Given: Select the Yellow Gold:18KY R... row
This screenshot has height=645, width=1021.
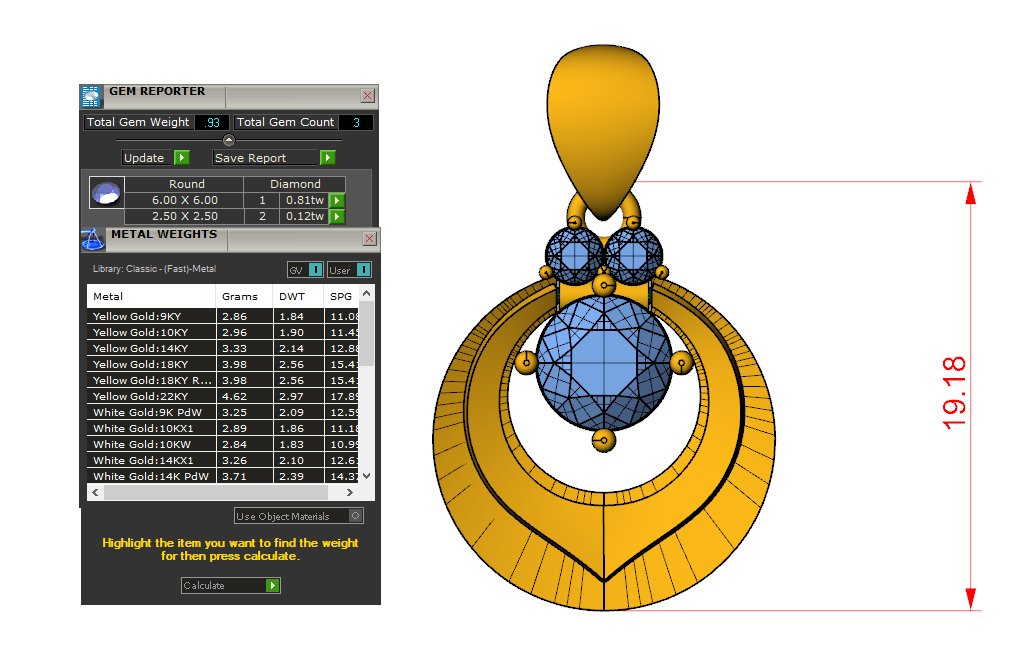Looking at the screenshot, I should click(x=223, y=380).
